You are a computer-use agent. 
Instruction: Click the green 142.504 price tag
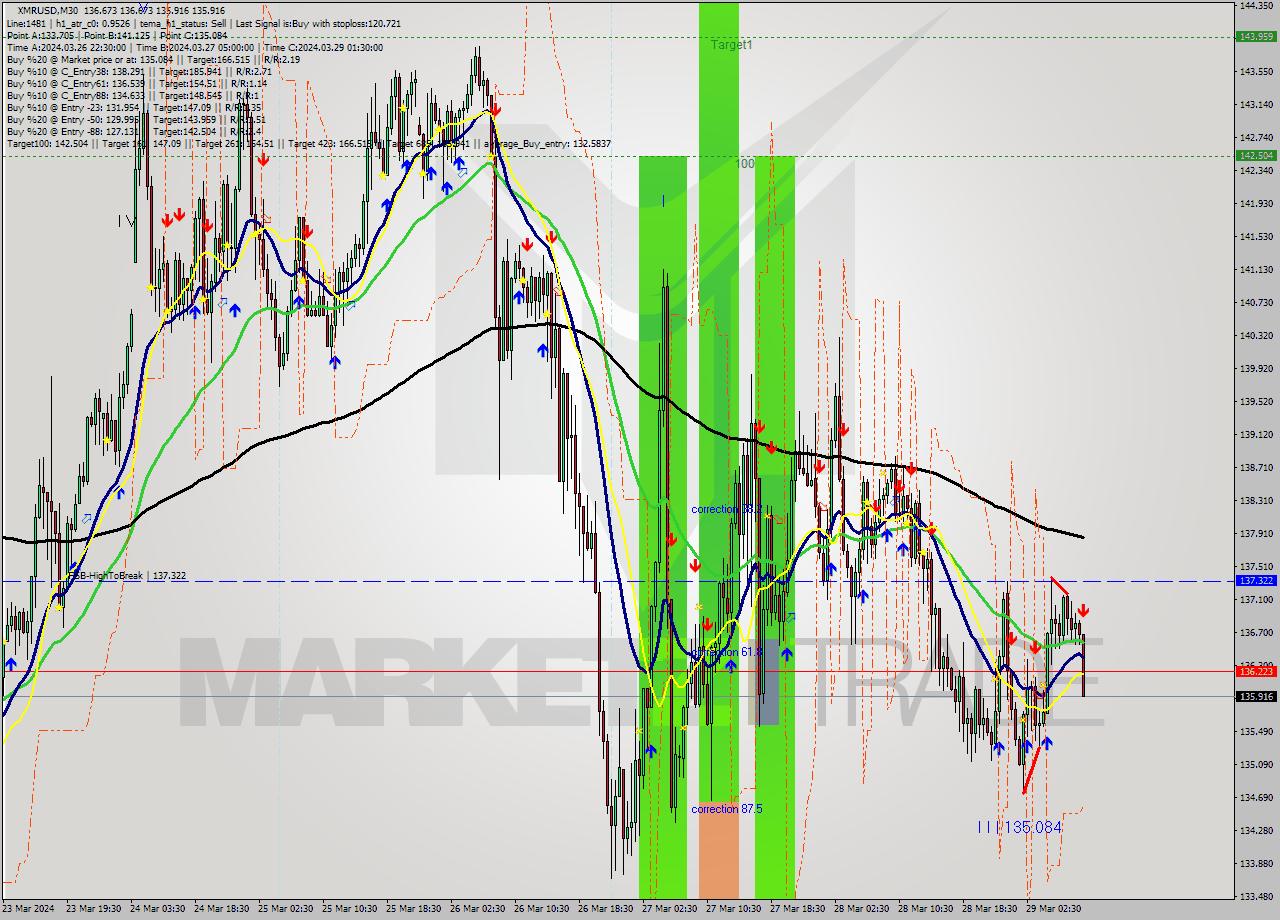1256,155
